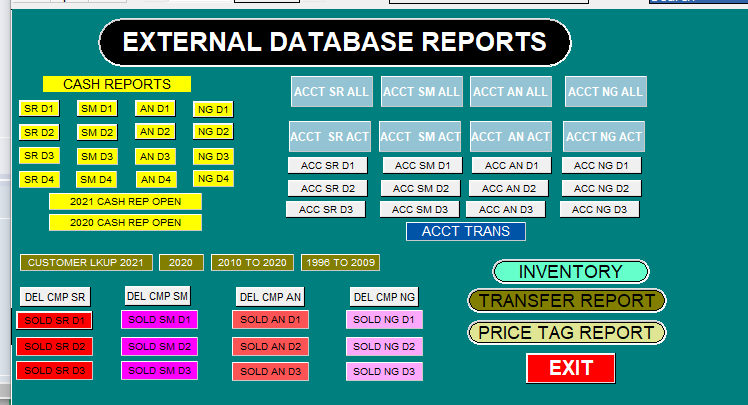748x405 pixels.
Task: Run ACC AN D2 report
Action: [x=509, y=188]
